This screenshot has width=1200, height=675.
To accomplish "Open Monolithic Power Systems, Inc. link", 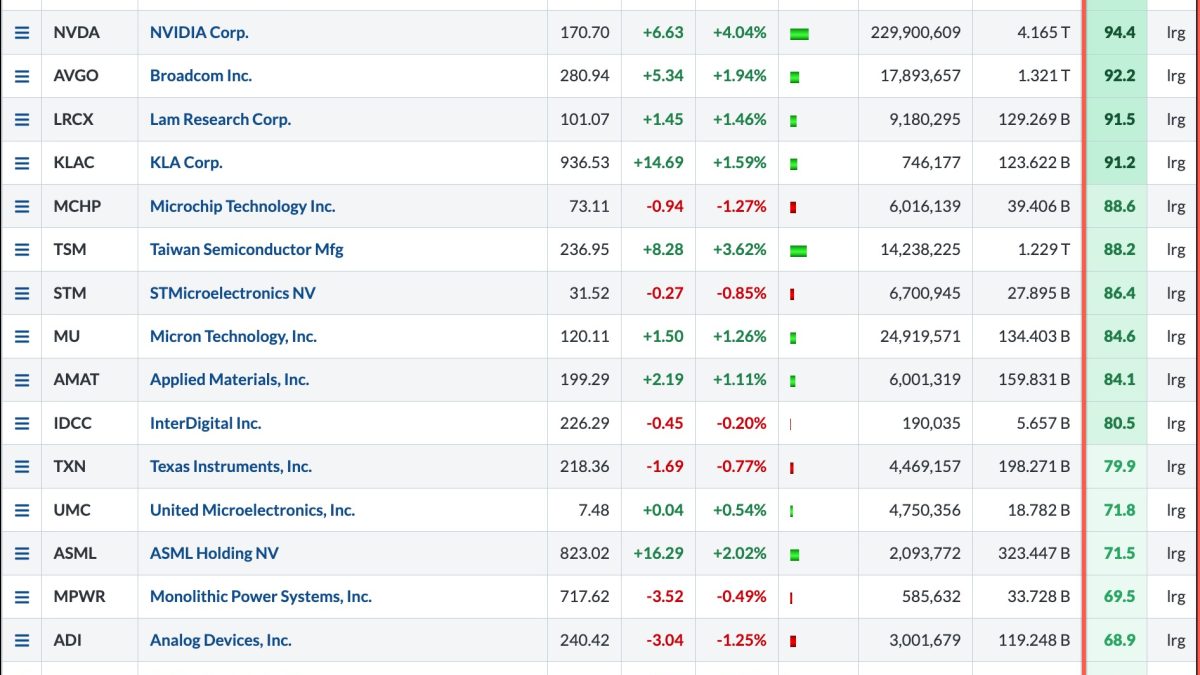I will pos(260,597).
